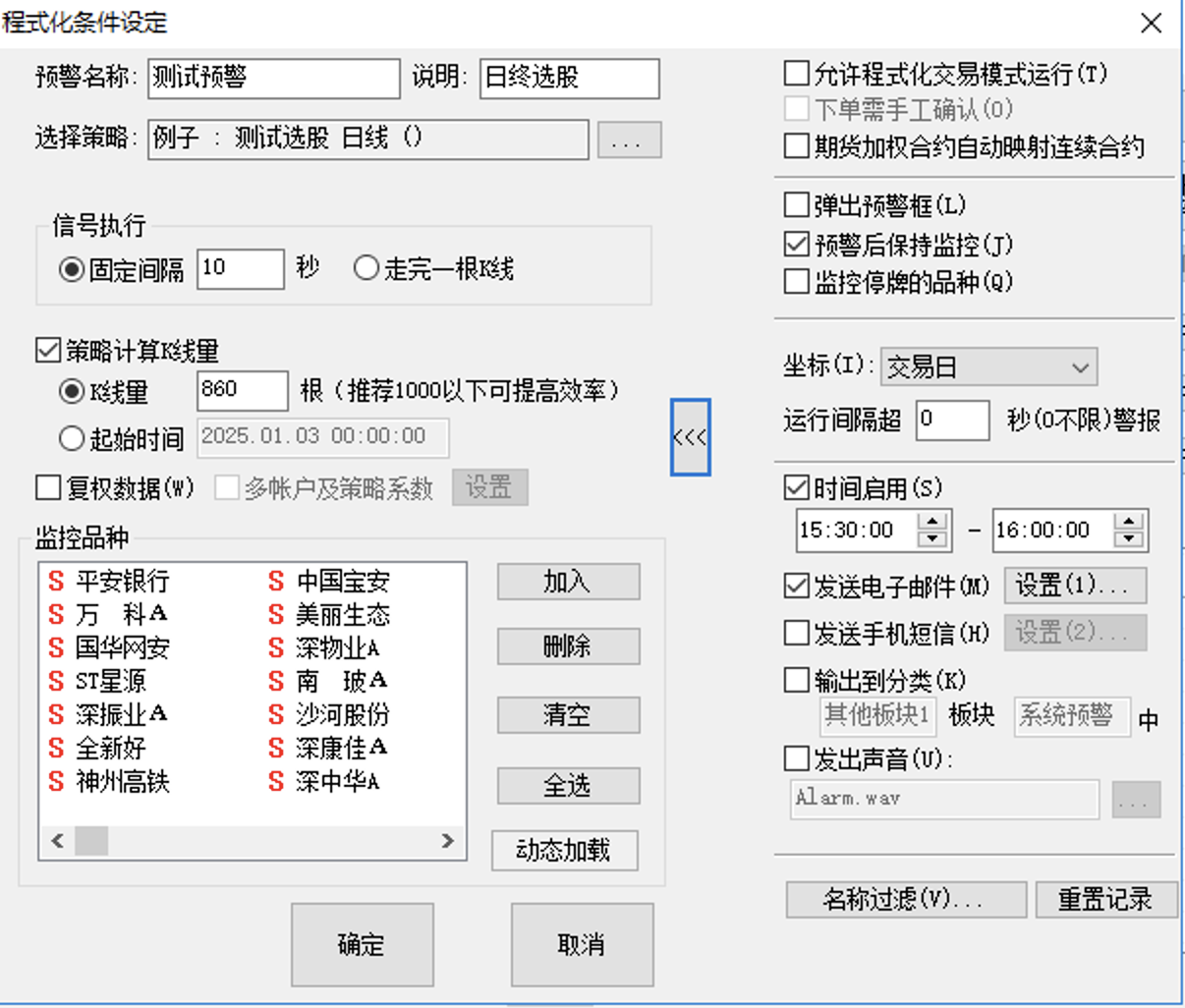Edit the 说明 field containing 日终选股
Screen dimensions: 1185x1008
pyautogui.click(x=569, y=79)
